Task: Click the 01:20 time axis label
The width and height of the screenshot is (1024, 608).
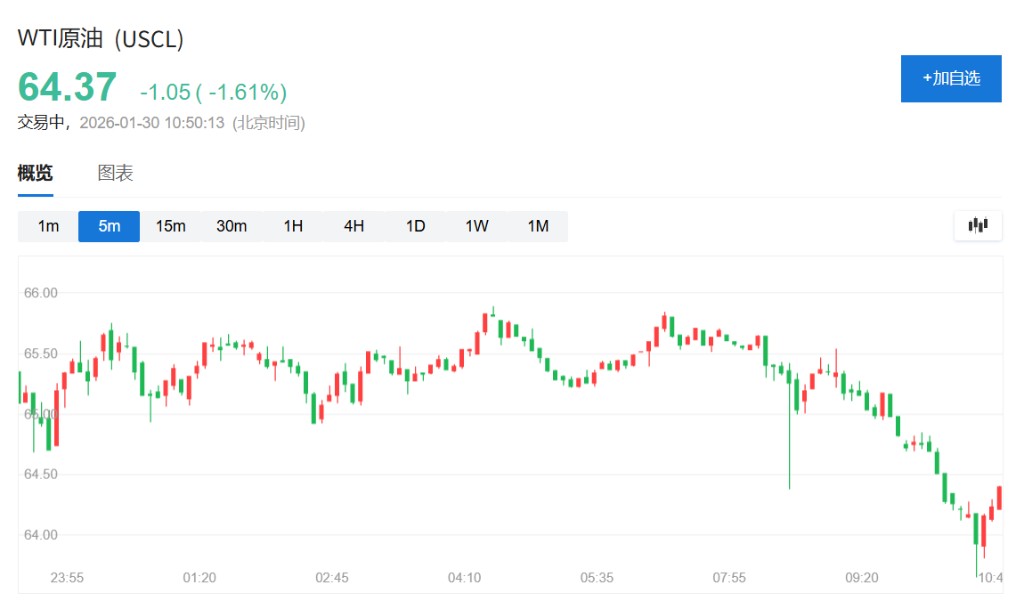Action: tap(200, 578)
